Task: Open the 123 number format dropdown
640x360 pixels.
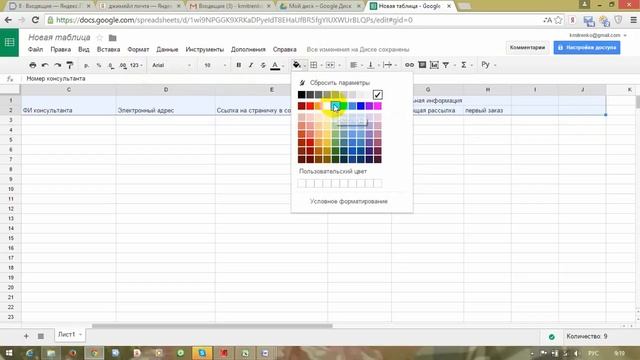Action: pyautogui.click(x=136, y=65)
